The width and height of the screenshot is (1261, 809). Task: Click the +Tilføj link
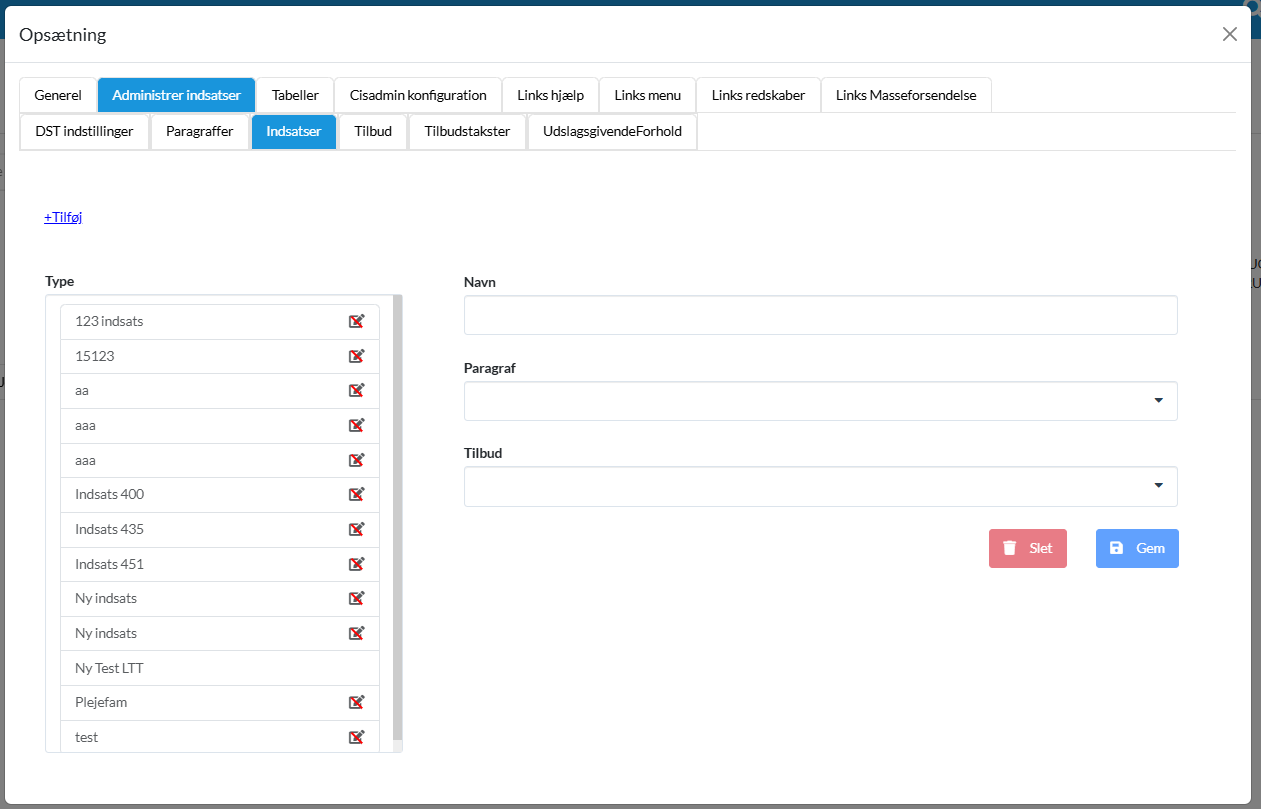pos(63,217)
